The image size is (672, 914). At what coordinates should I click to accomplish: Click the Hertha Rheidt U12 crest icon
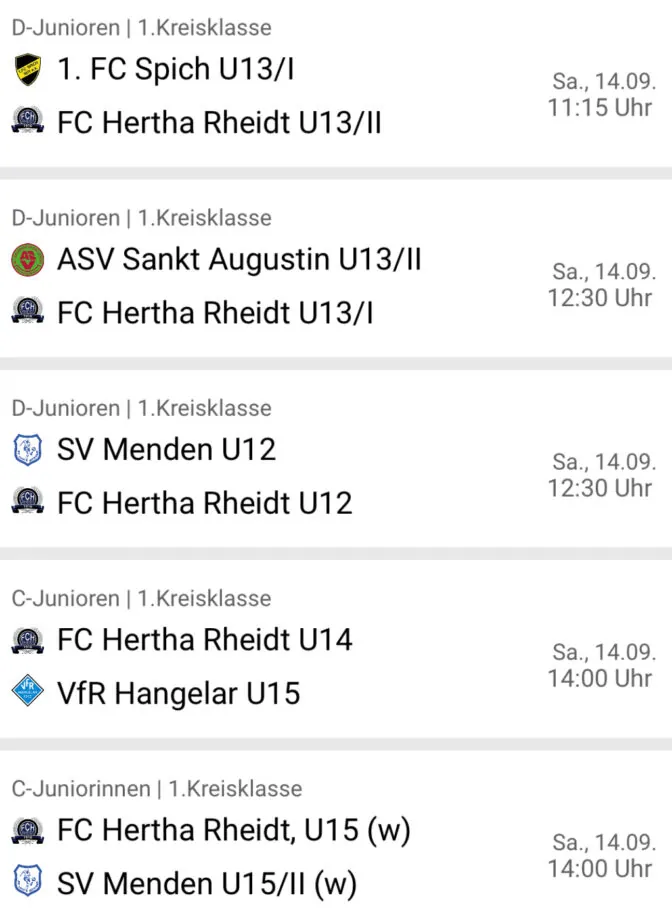coord(27,501)
